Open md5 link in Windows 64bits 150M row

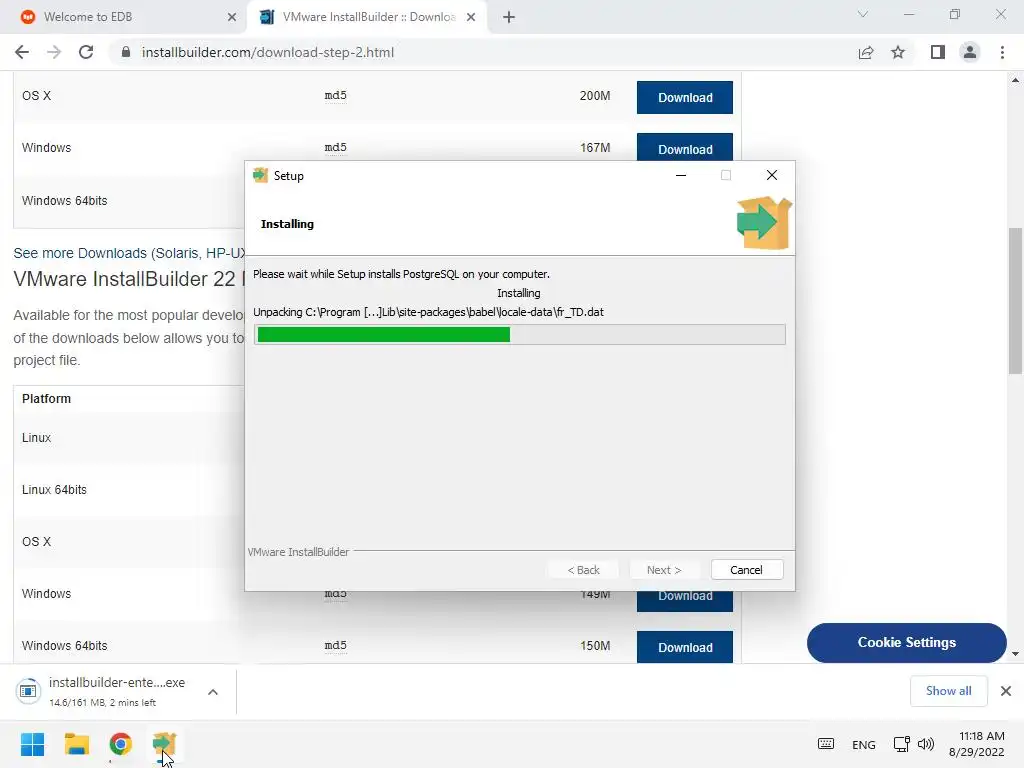coord(336,645)
